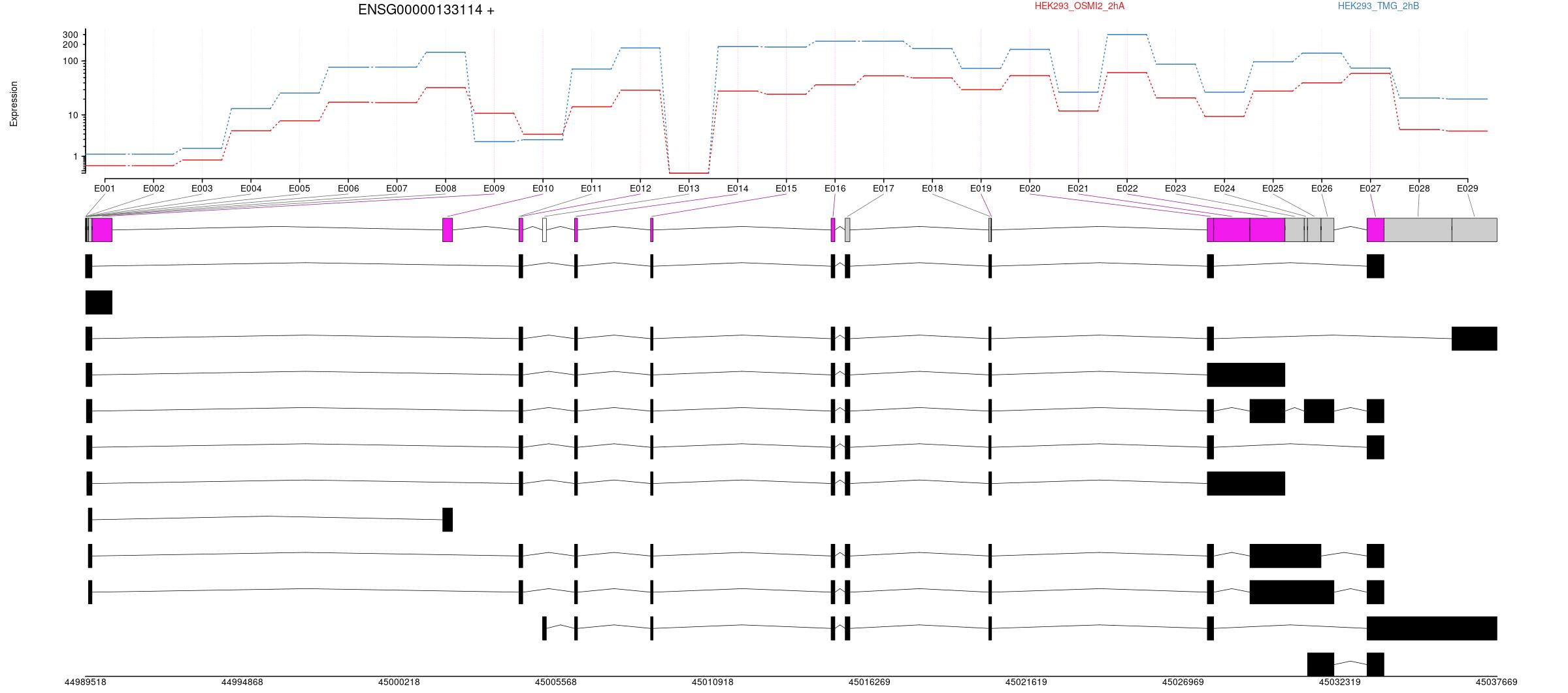This screenshot has width=1568, height=693.
Task: Click the first magenta exon in gene model
Action: (x=102, y=230)
